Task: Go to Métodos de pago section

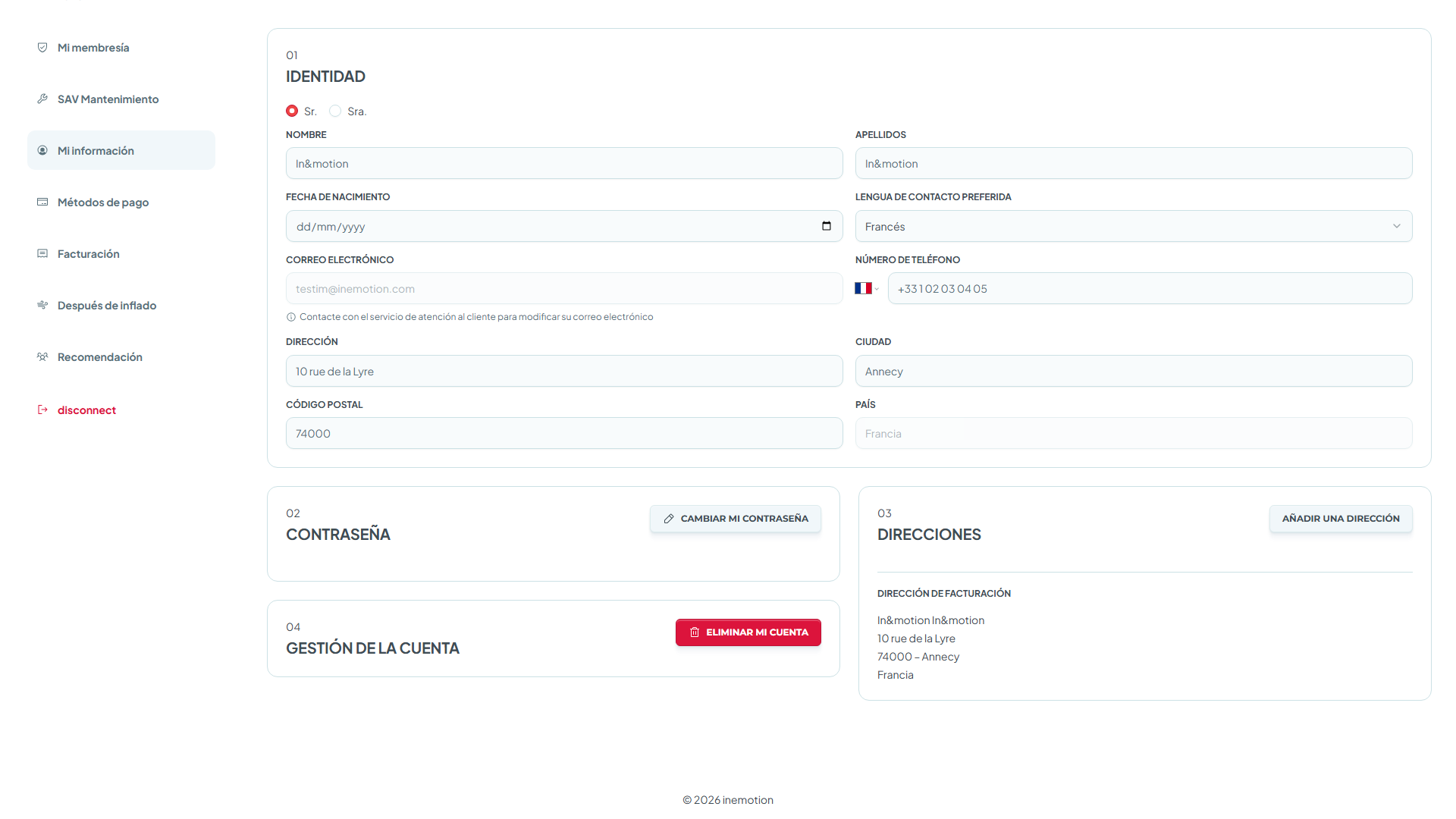Action: pos(121,202)
